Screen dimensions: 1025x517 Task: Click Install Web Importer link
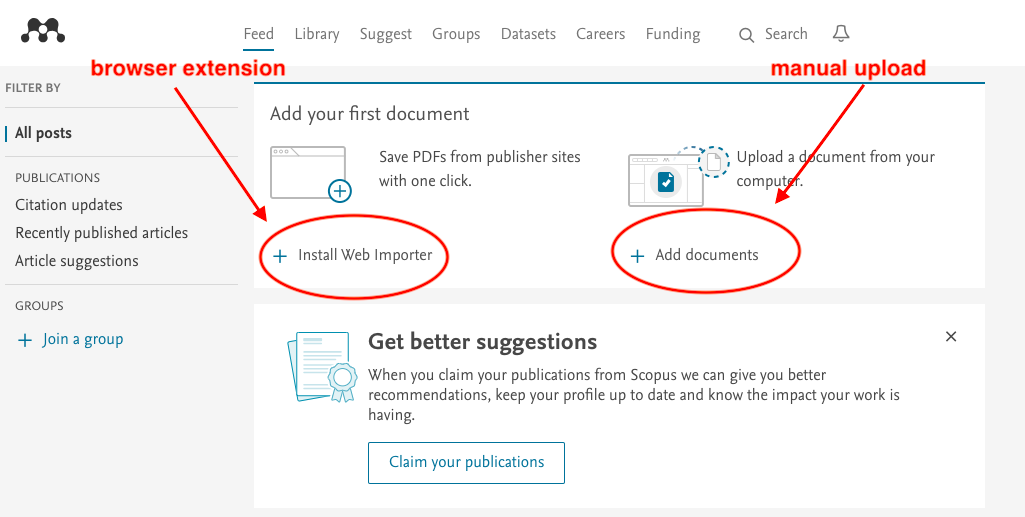365,255
